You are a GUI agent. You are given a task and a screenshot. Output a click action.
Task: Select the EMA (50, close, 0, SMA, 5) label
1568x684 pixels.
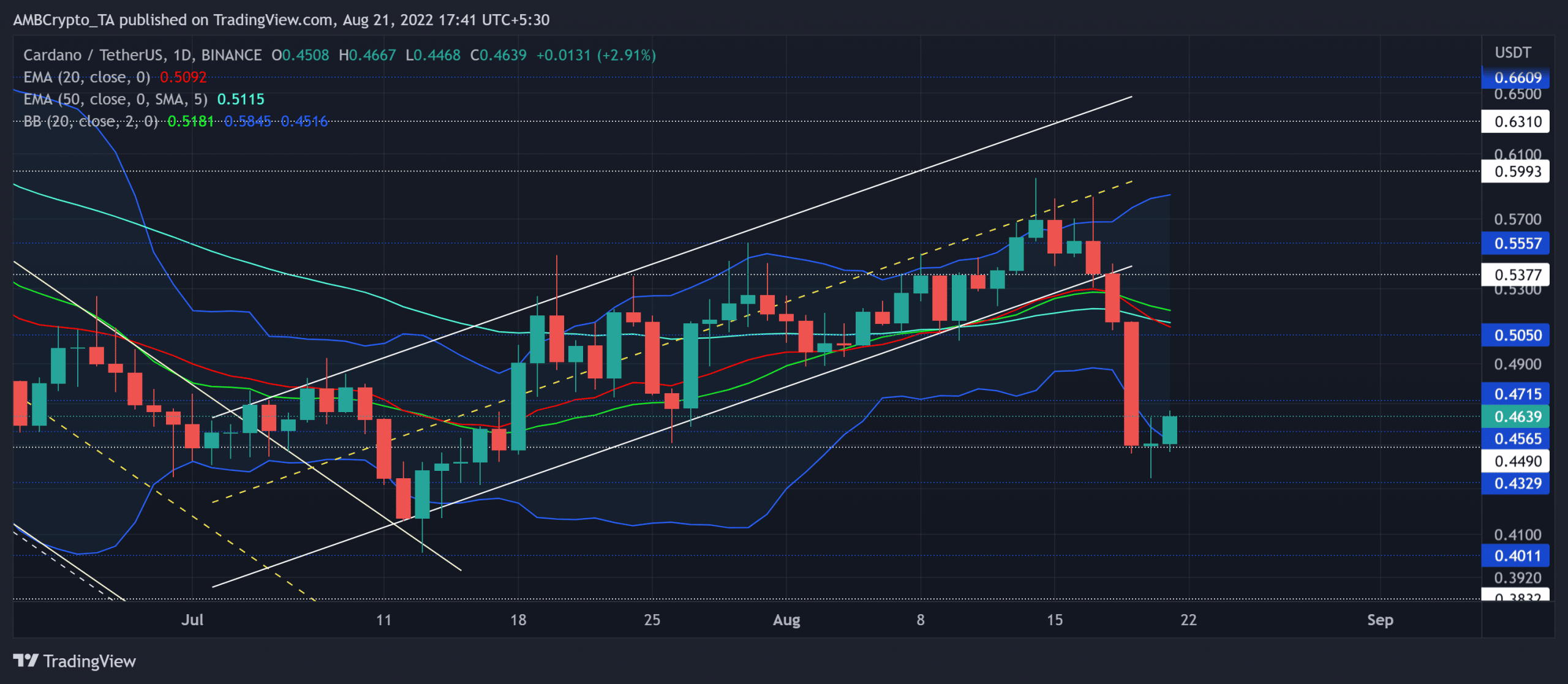click(x=115, y=99)
